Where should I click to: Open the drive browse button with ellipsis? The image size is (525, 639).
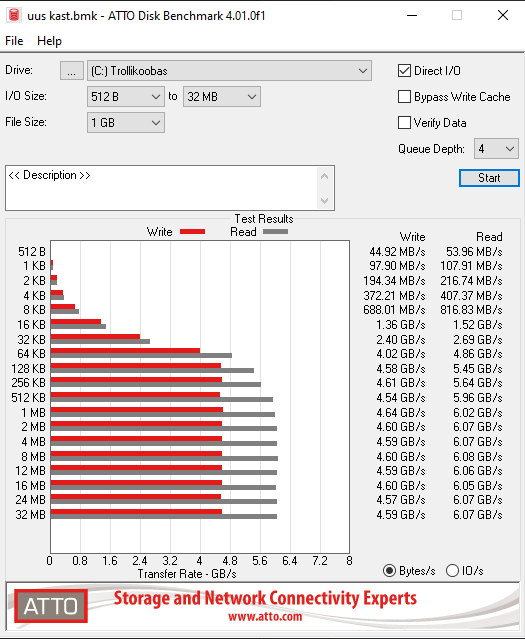[72, 71]
